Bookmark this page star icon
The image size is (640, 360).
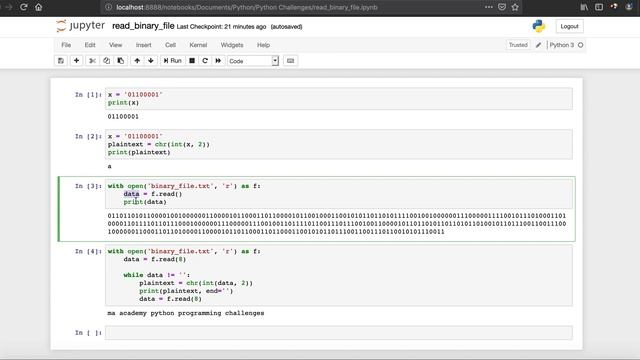[x=515, y=7]
